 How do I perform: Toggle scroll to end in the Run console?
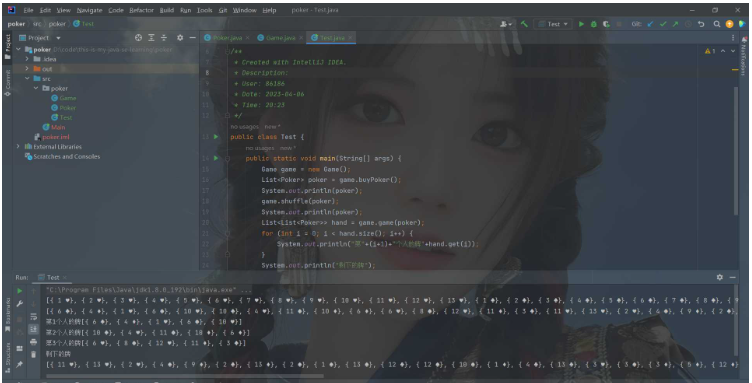click(34, 329)
